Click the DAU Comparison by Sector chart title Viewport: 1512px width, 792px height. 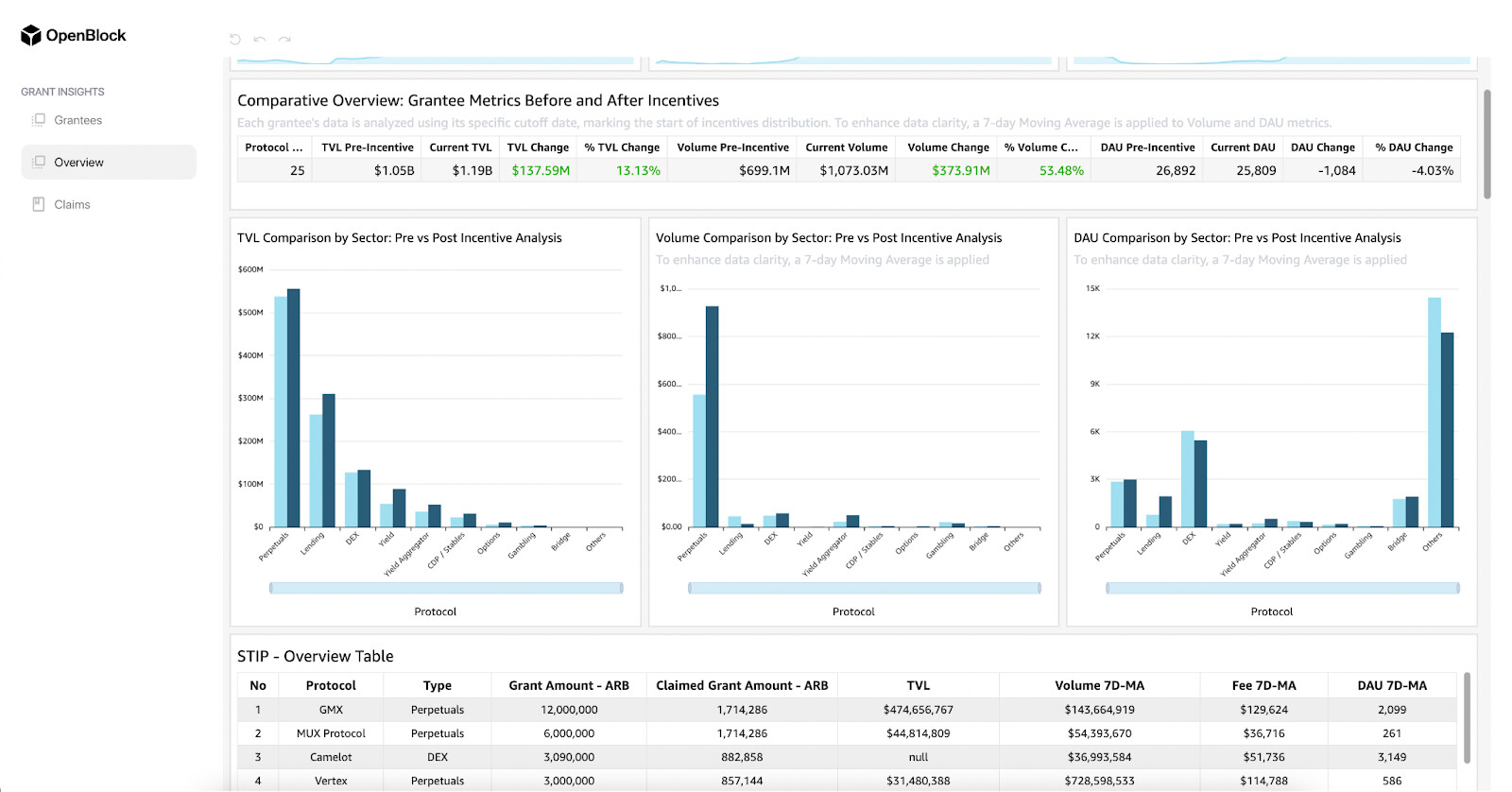(x=1237, y=238)
